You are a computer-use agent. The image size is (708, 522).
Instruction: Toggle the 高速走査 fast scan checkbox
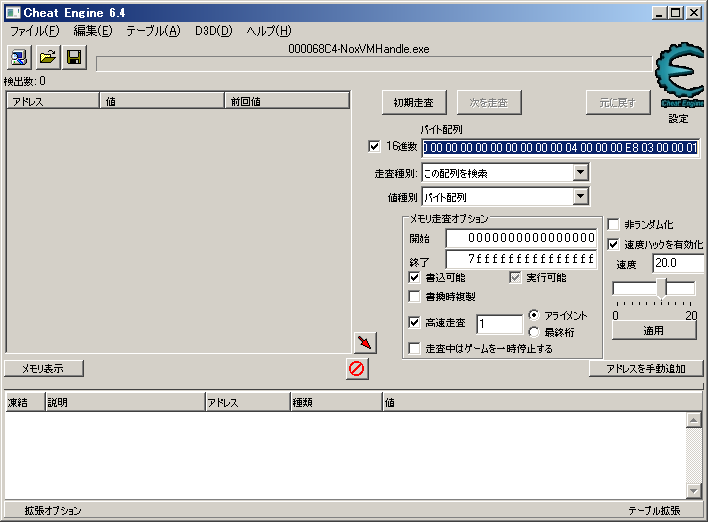(414, 322)
